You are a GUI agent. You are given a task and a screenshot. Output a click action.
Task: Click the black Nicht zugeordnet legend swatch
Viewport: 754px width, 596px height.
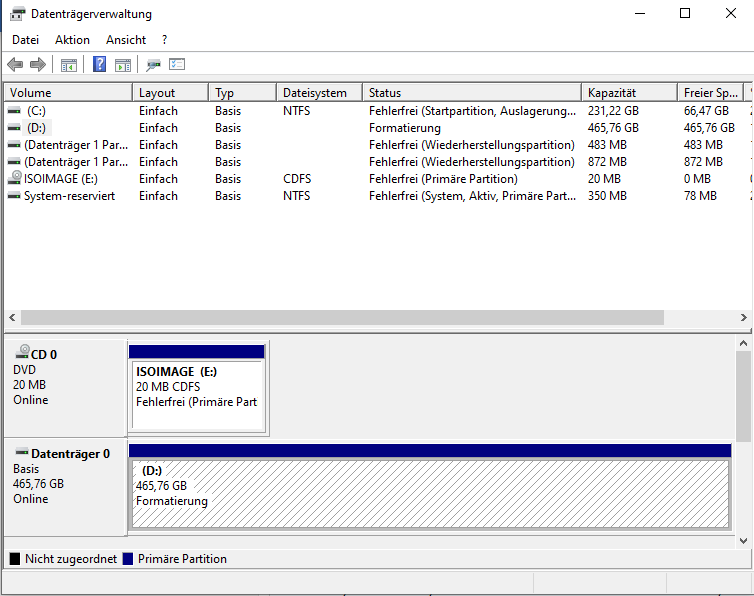(x=15, y=558)
